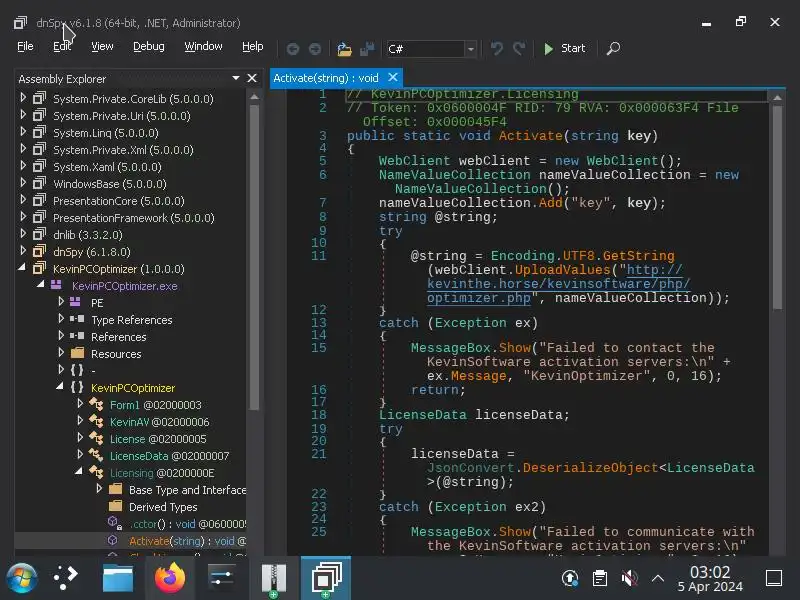800x600 pixels.
Task: Expand the Resources folder node
Action: 61,352
